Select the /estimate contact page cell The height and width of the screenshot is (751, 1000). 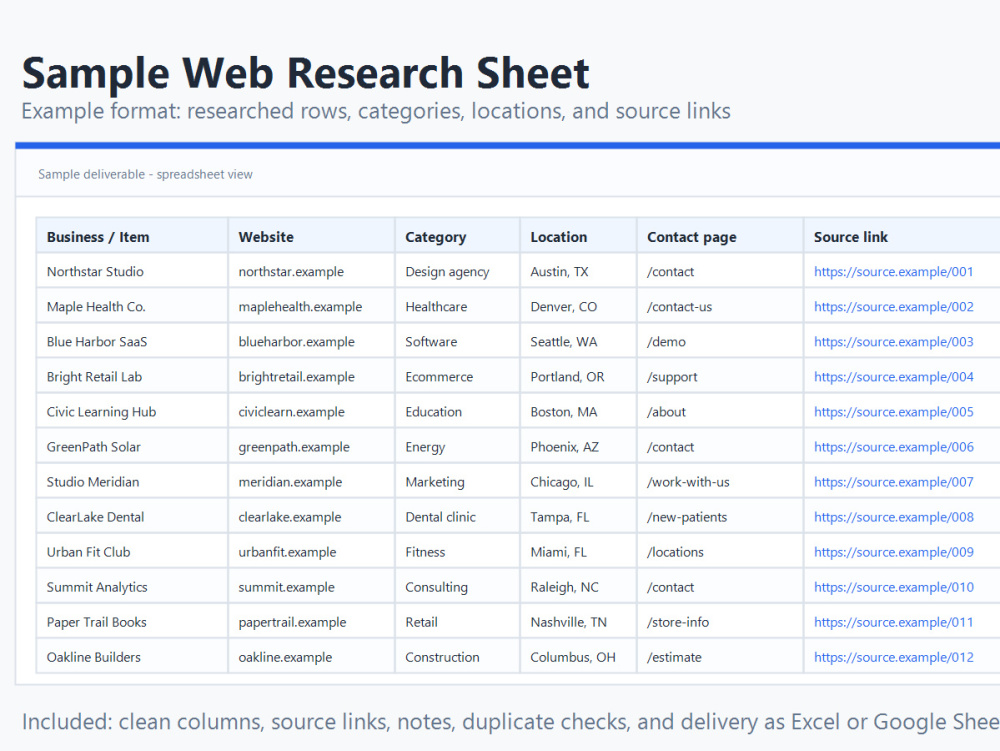(x=720, y=657)
